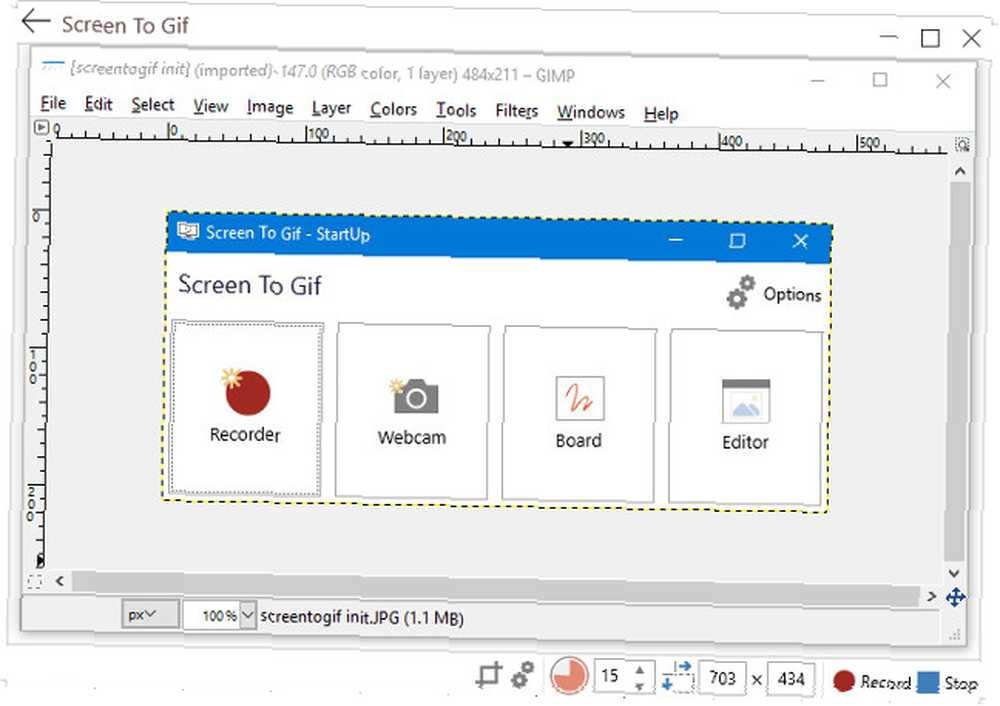Screen dimensions: 1000x706
Task: Click the GIMP window resize grip
Action: pyautogui.click(x=955, y=634)
